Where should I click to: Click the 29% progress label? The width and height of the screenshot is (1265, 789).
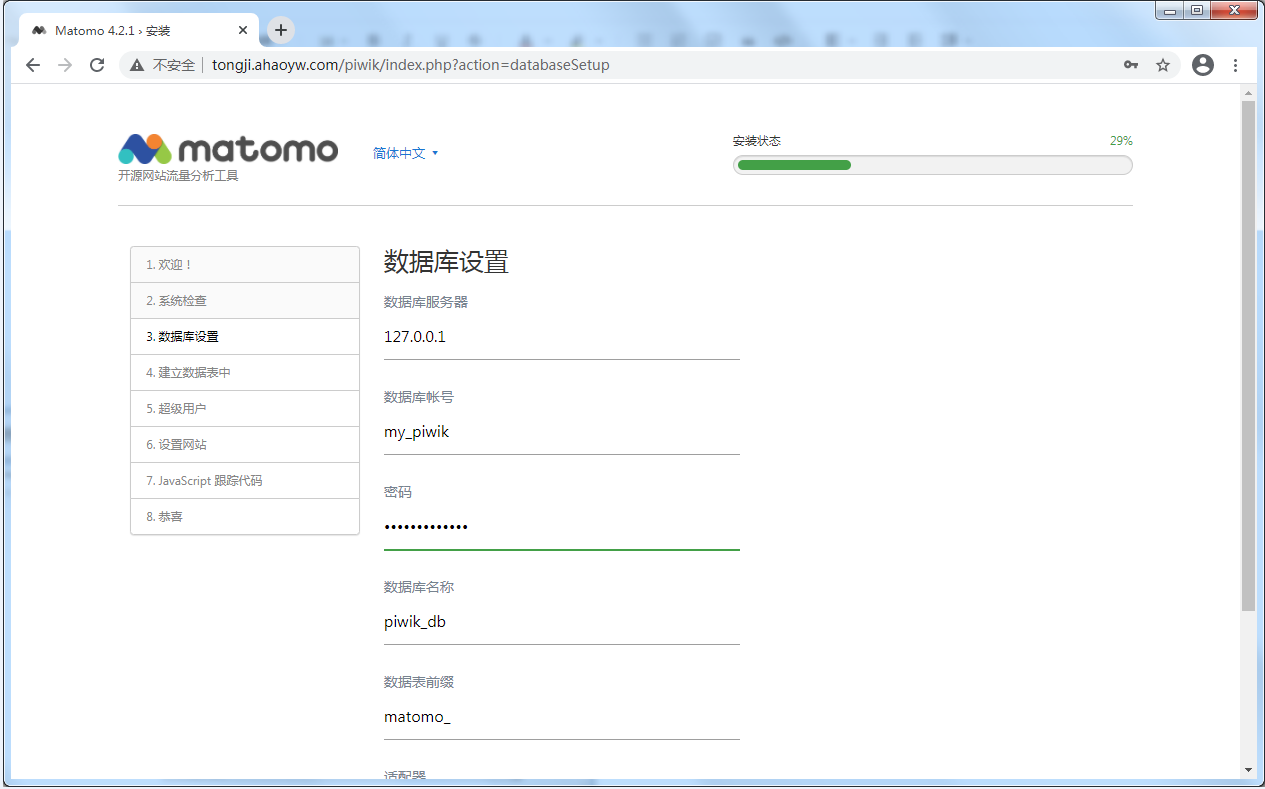(x=1121, y=141)
